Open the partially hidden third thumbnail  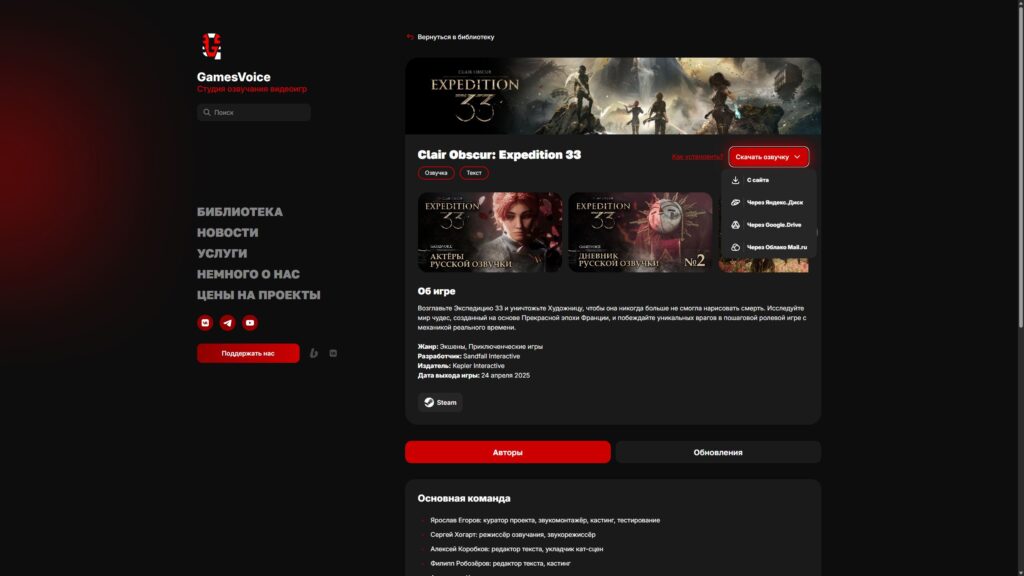pyautogui.click(x=763, y=265)
